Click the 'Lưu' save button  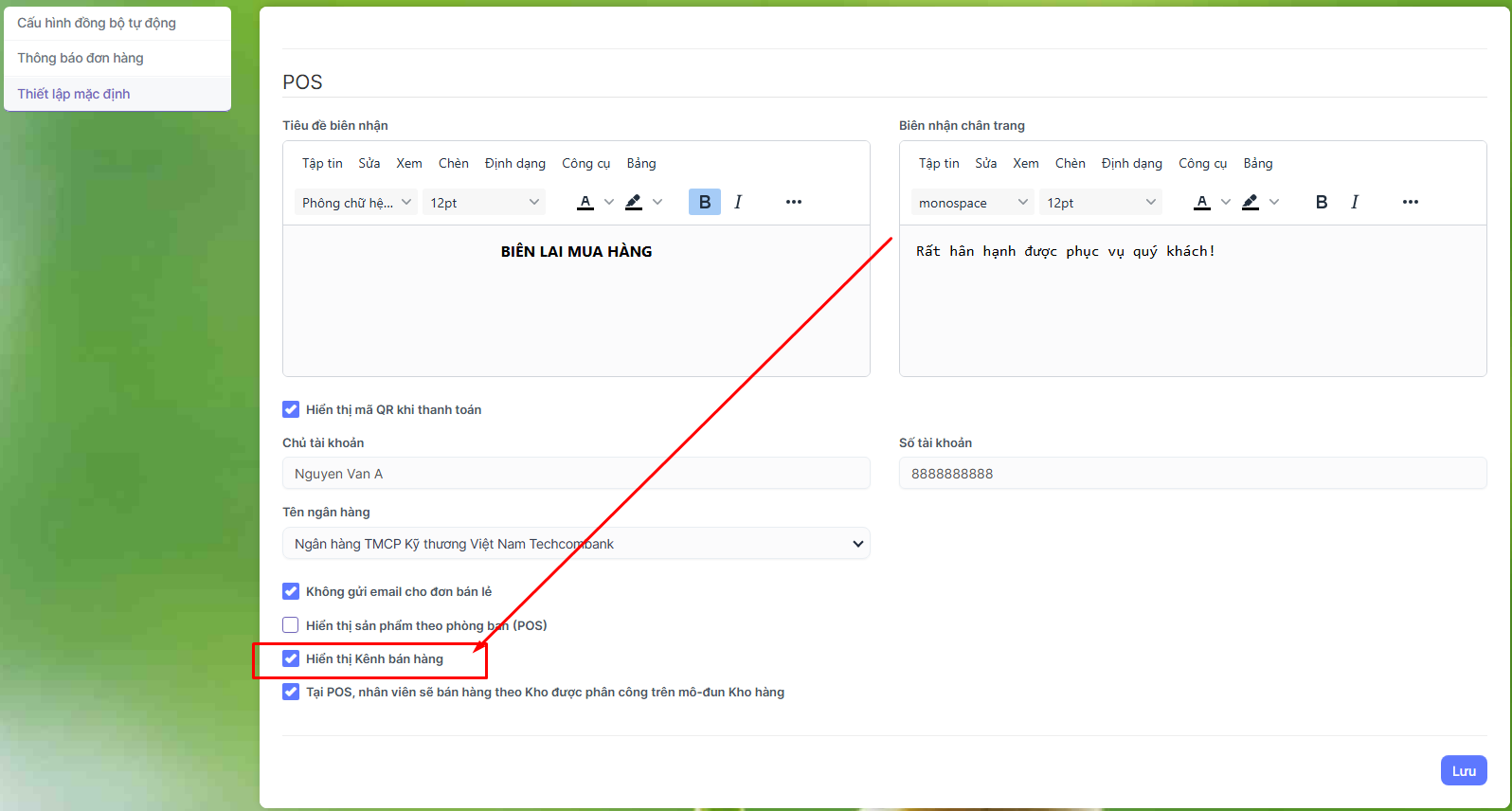point(1464,770)
